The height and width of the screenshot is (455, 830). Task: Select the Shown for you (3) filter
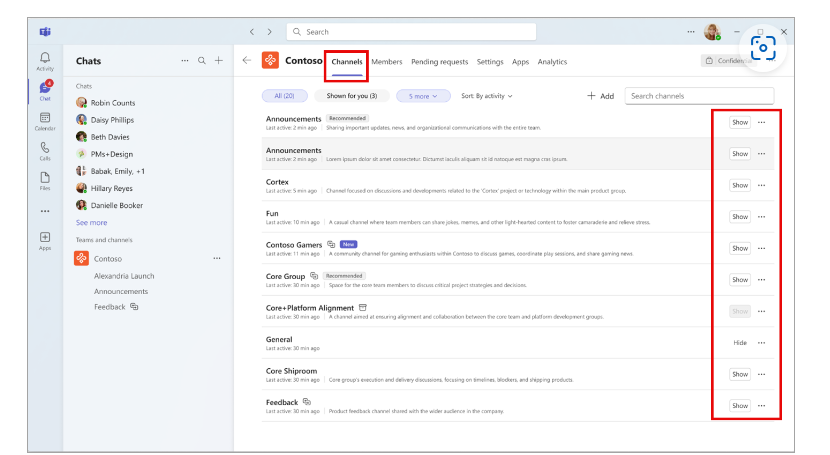[x=351, y=96]
